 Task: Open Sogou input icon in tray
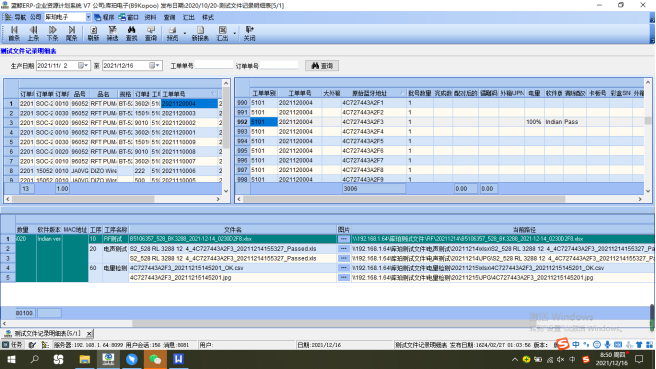(586, 359)
